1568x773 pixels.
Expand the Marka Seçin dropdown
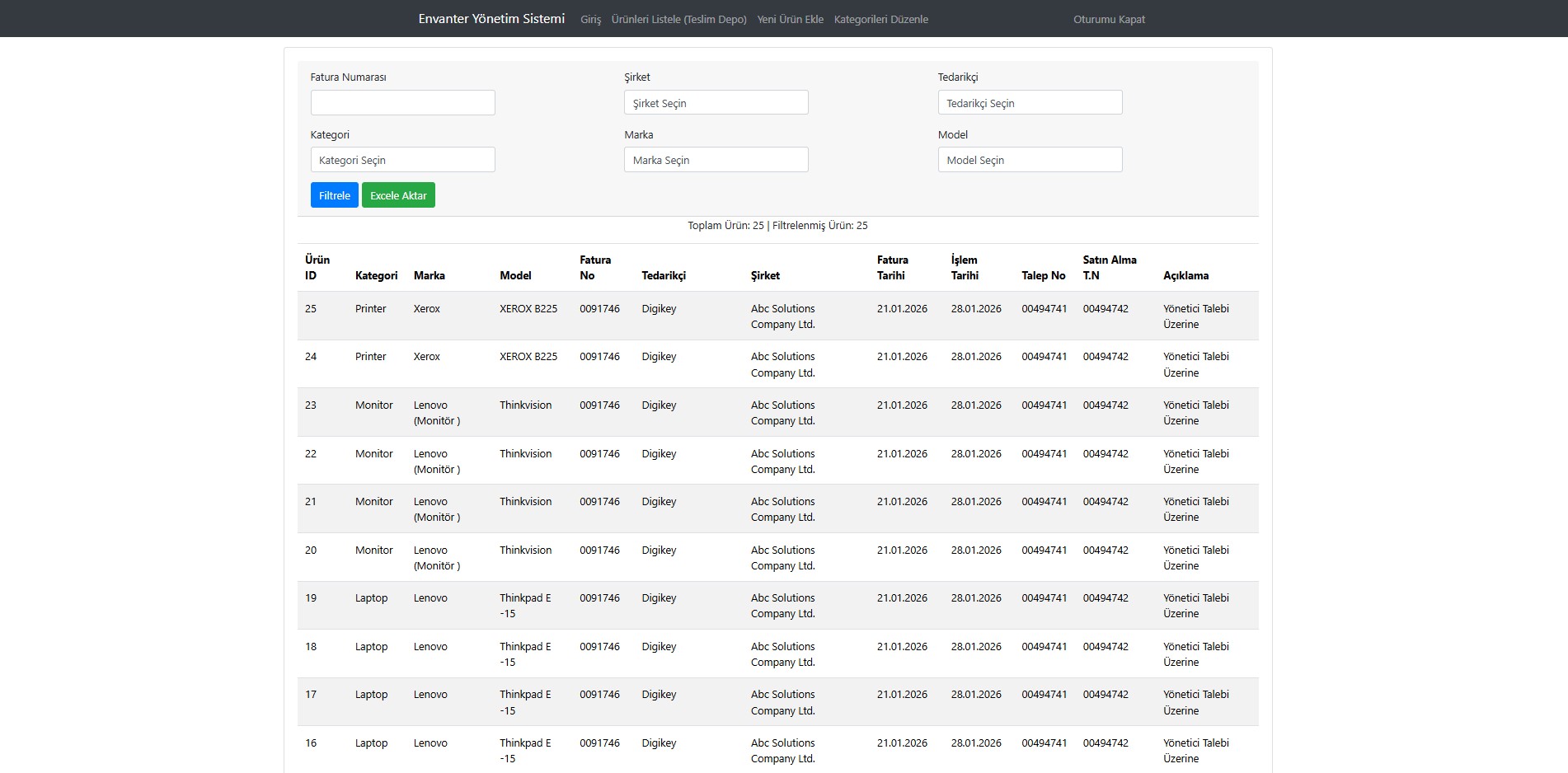(x=716, y=160)
